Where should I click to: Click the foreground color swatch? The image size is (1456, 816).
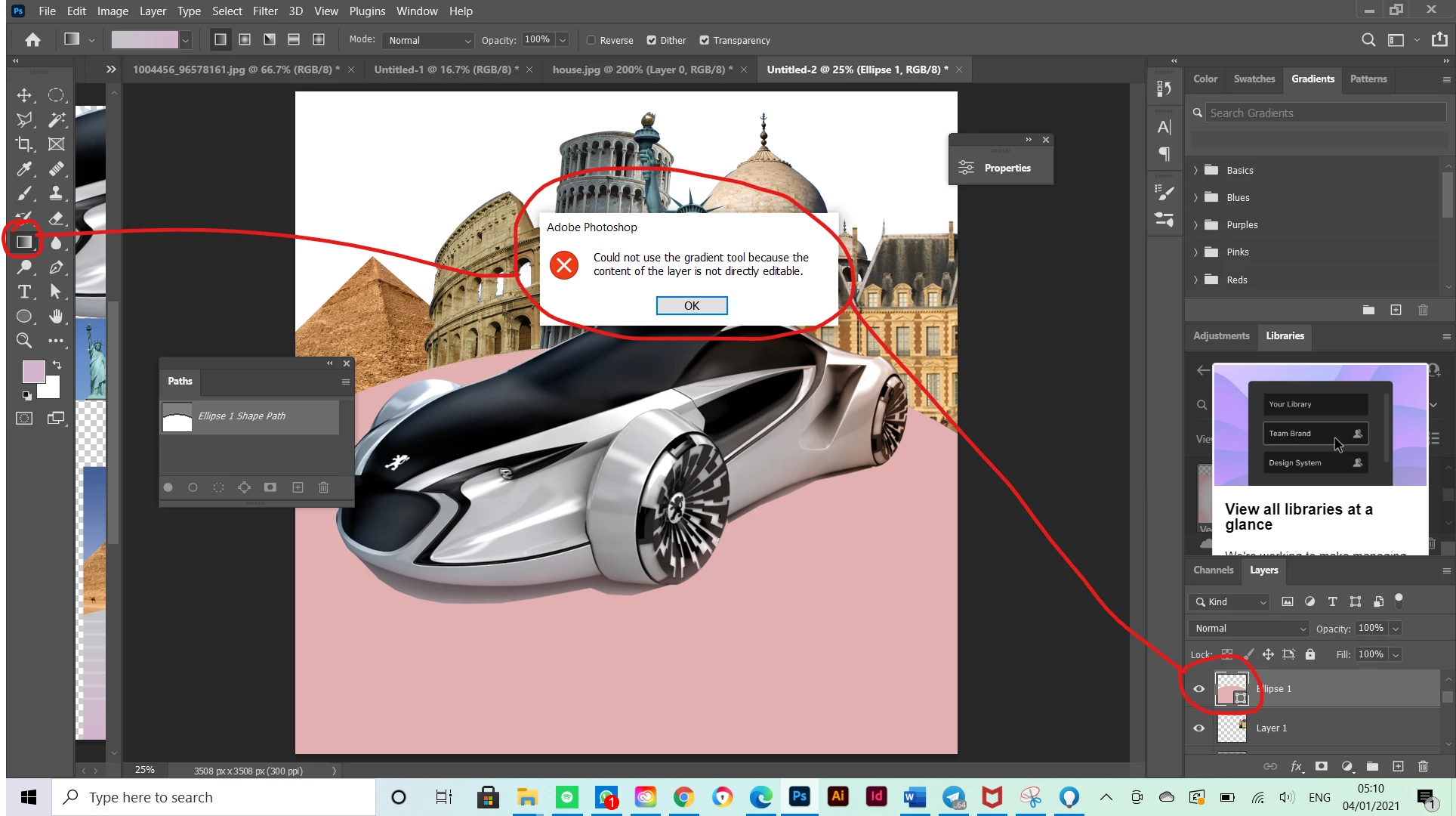click(x=33, y=371)
